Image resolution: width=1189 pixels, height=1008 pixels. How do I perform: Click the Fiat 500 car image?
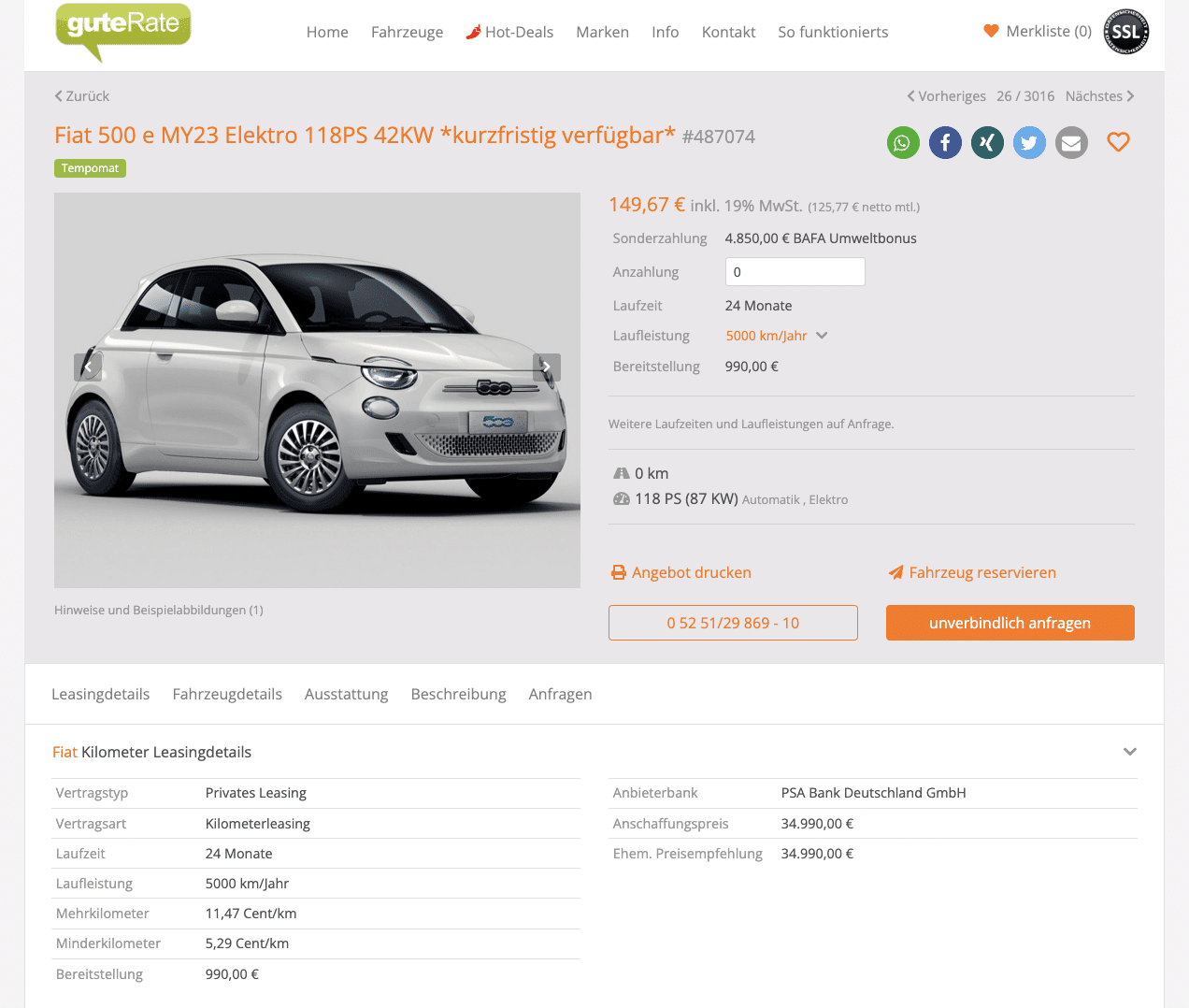point(317,390)
